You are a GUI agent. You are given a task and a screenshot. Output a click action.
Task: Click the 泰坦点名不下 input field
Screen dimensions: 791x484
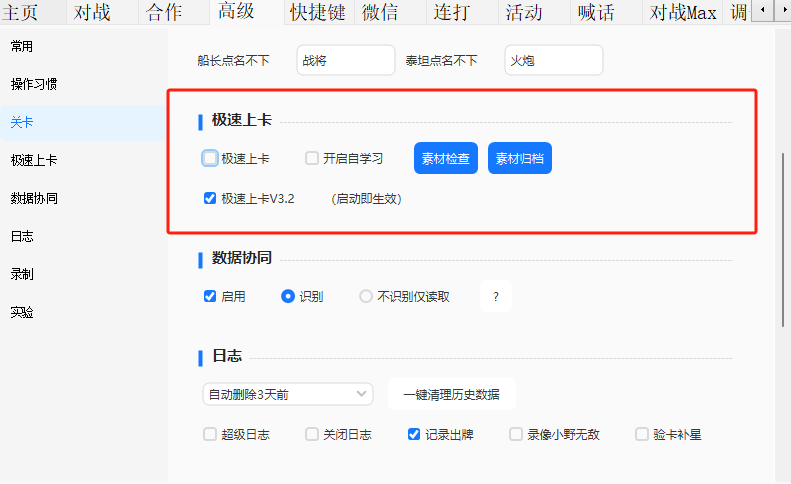(553, 61)
